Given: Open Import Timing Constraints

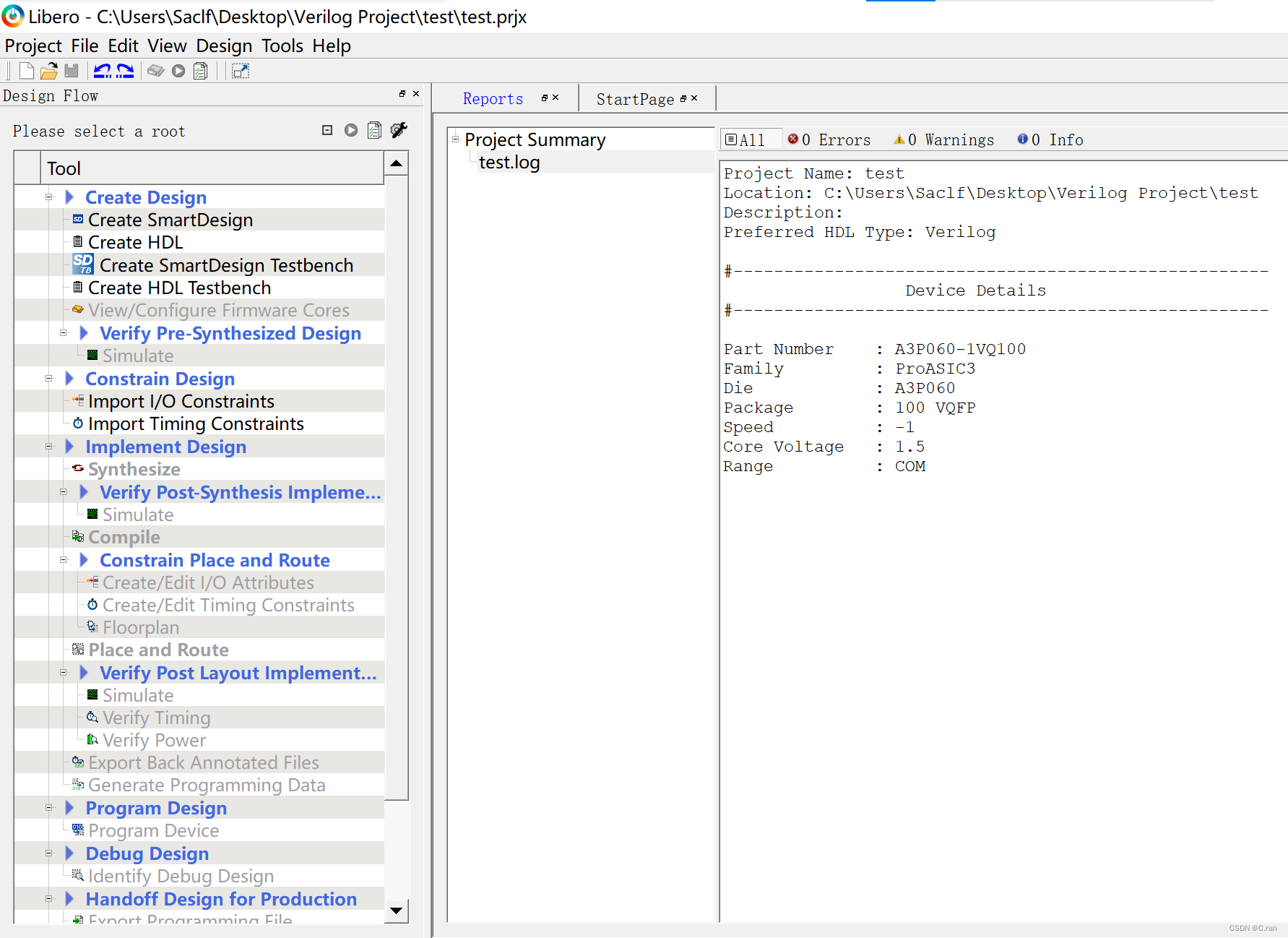Looking at the screenshot, I should (x=196, y=423).
